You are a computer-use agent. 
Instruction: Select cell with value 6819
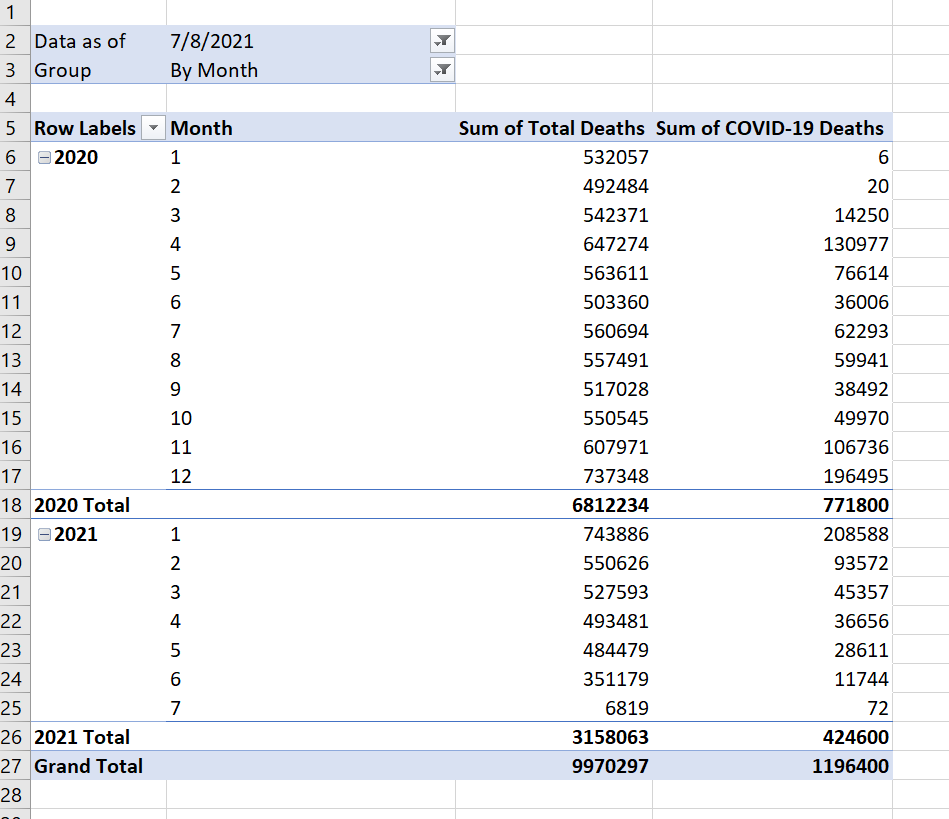554,708
